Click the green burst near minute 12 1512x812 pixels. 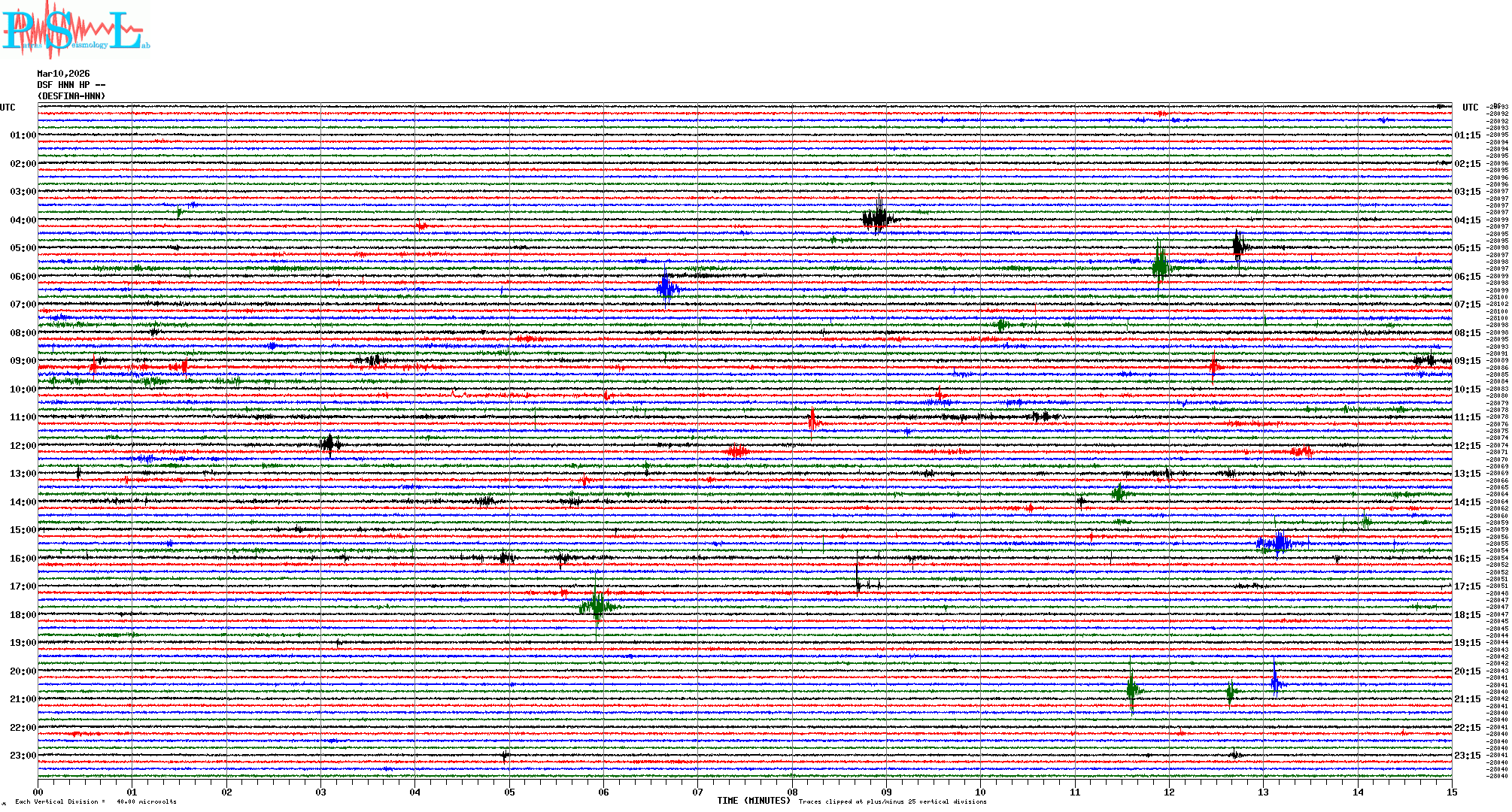click(1161, 264)
